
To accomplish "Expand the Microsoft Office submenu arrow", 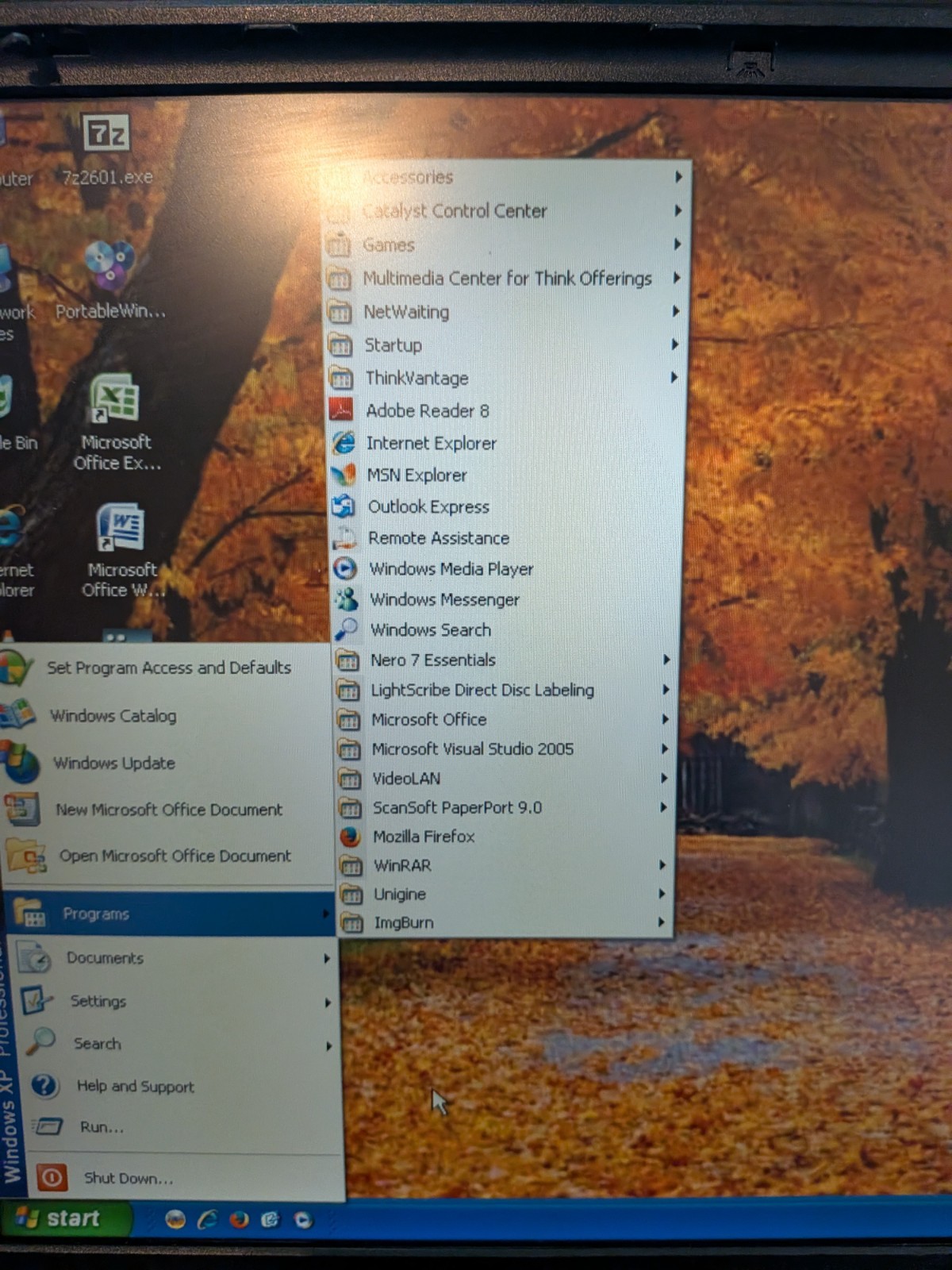I will point(666,719).
